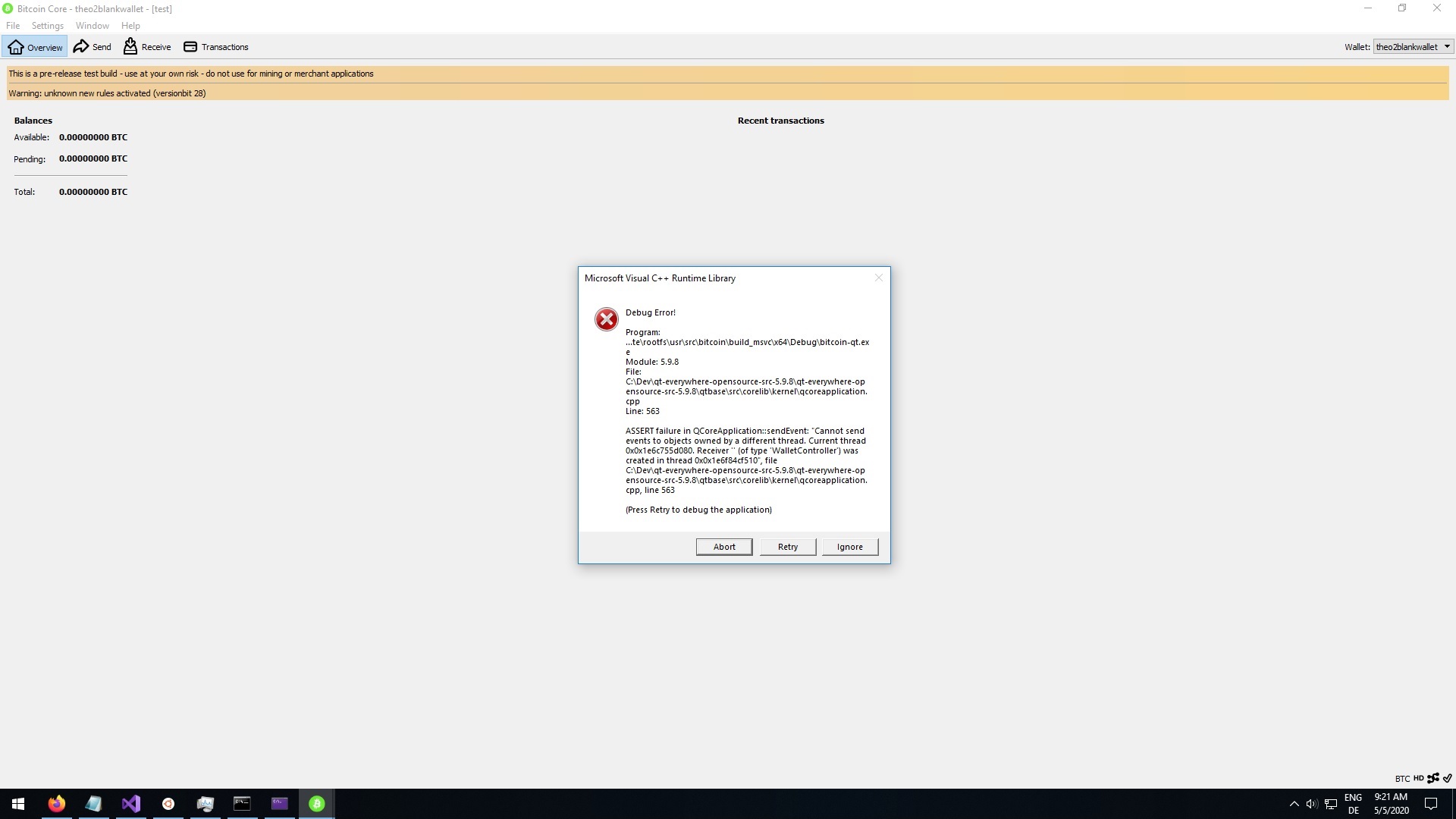Open the Settings menu
Image resolution: width=1456 pixels, height=819 pixels.
coord(47,25)
